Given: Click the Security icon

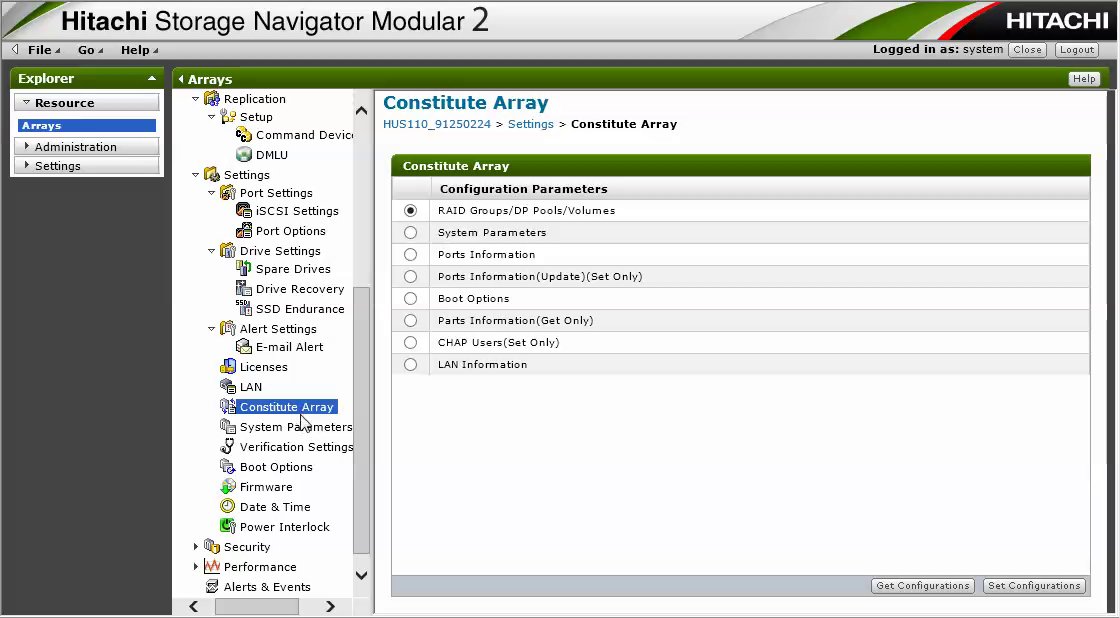Looking at the screenshot, I should pyautogui.click(x=212, y=547).
